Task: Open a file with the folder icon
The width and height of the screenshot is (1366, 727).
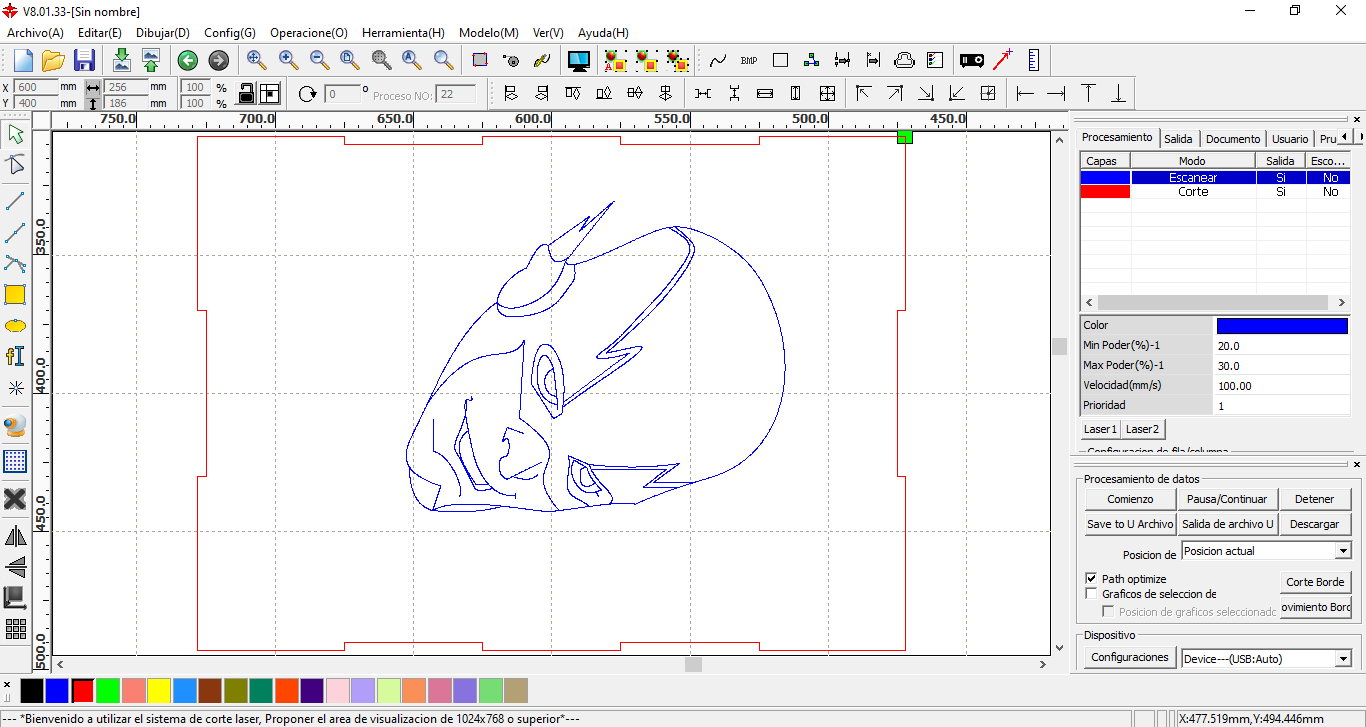Action: (x=53, y=60)
